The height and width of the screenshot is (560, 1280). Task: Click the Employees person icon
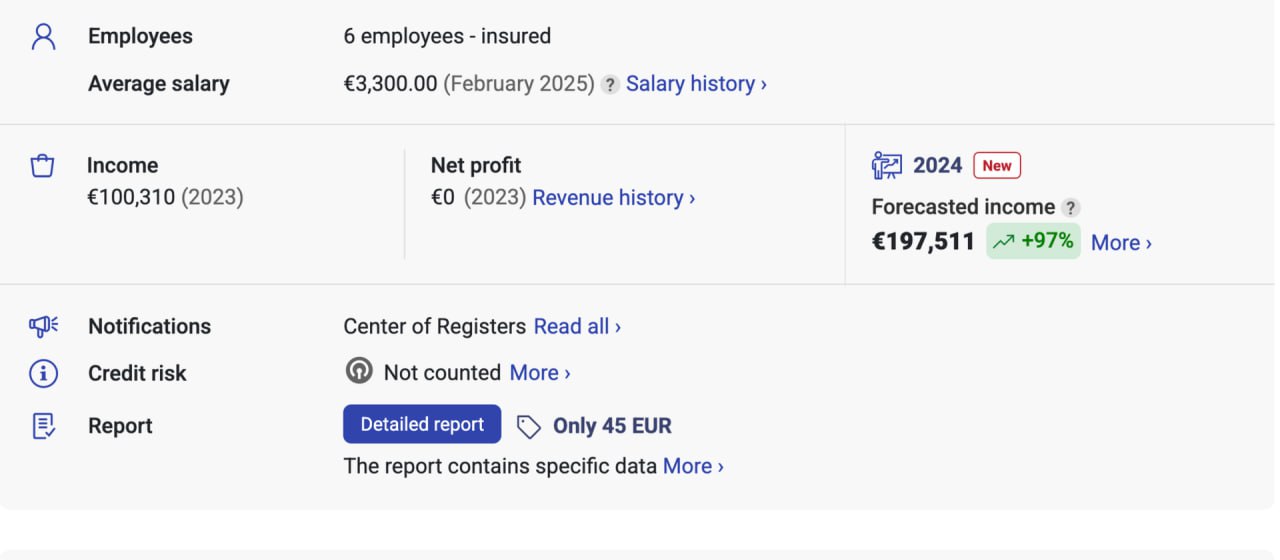click(43, 37)
